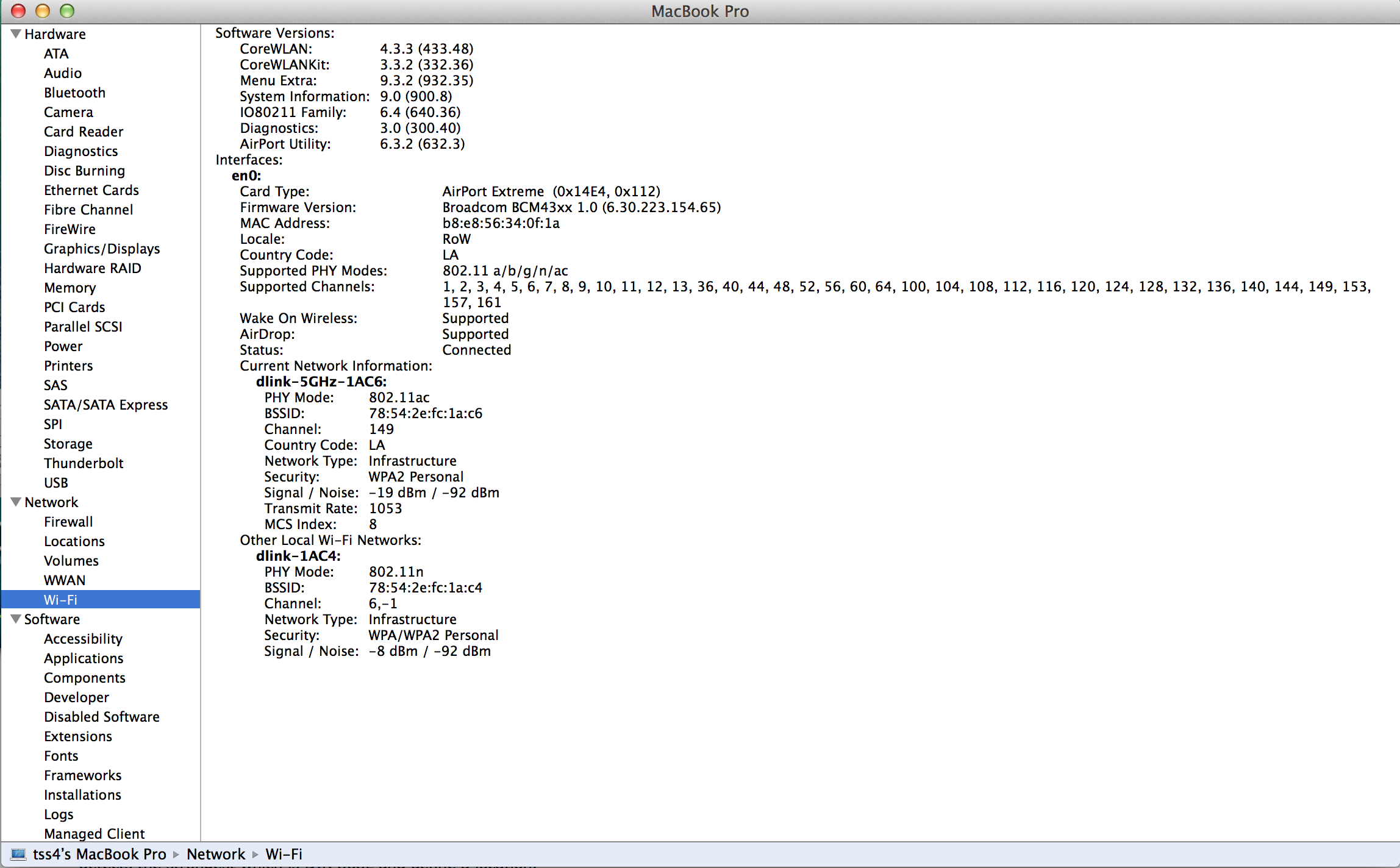Select Fonts in the Software section
Screen dimensions: 1400x868
coord(61,755)
